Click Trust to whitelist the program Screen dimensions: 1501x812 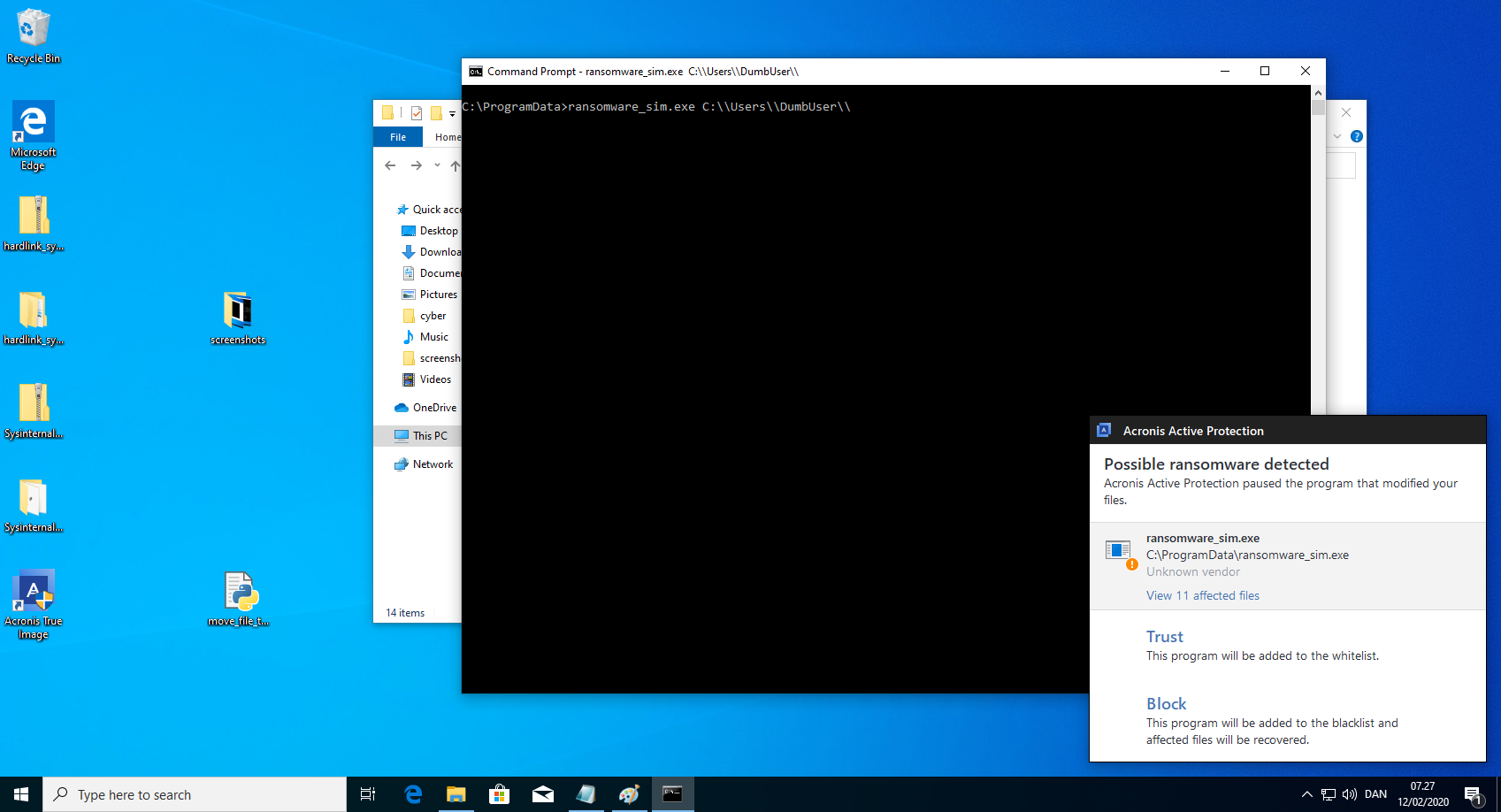click(x=1164, y=637)
